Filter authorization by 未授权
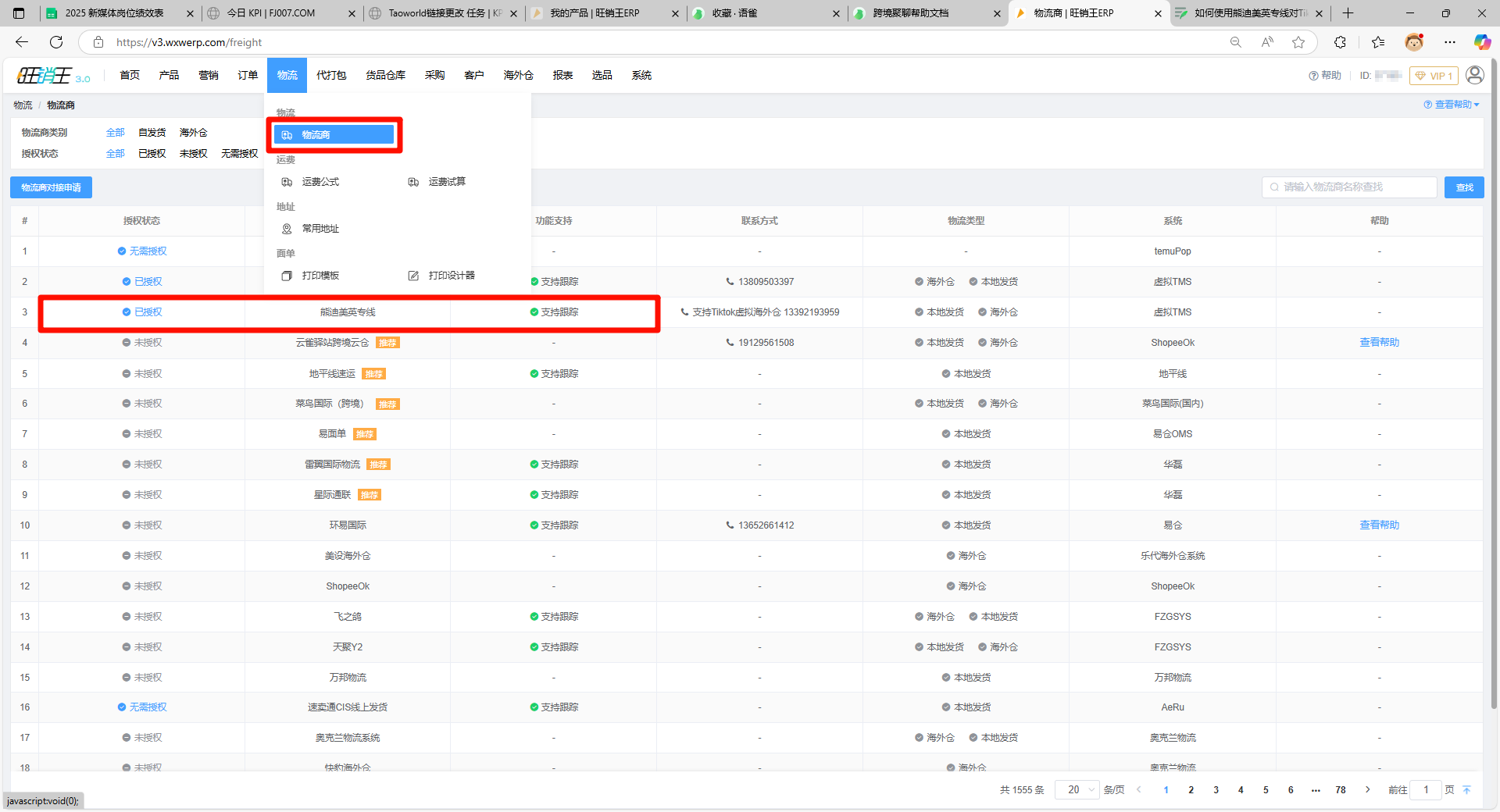The height and width of the screenshot is (812, 1500). tap(194, 154)
